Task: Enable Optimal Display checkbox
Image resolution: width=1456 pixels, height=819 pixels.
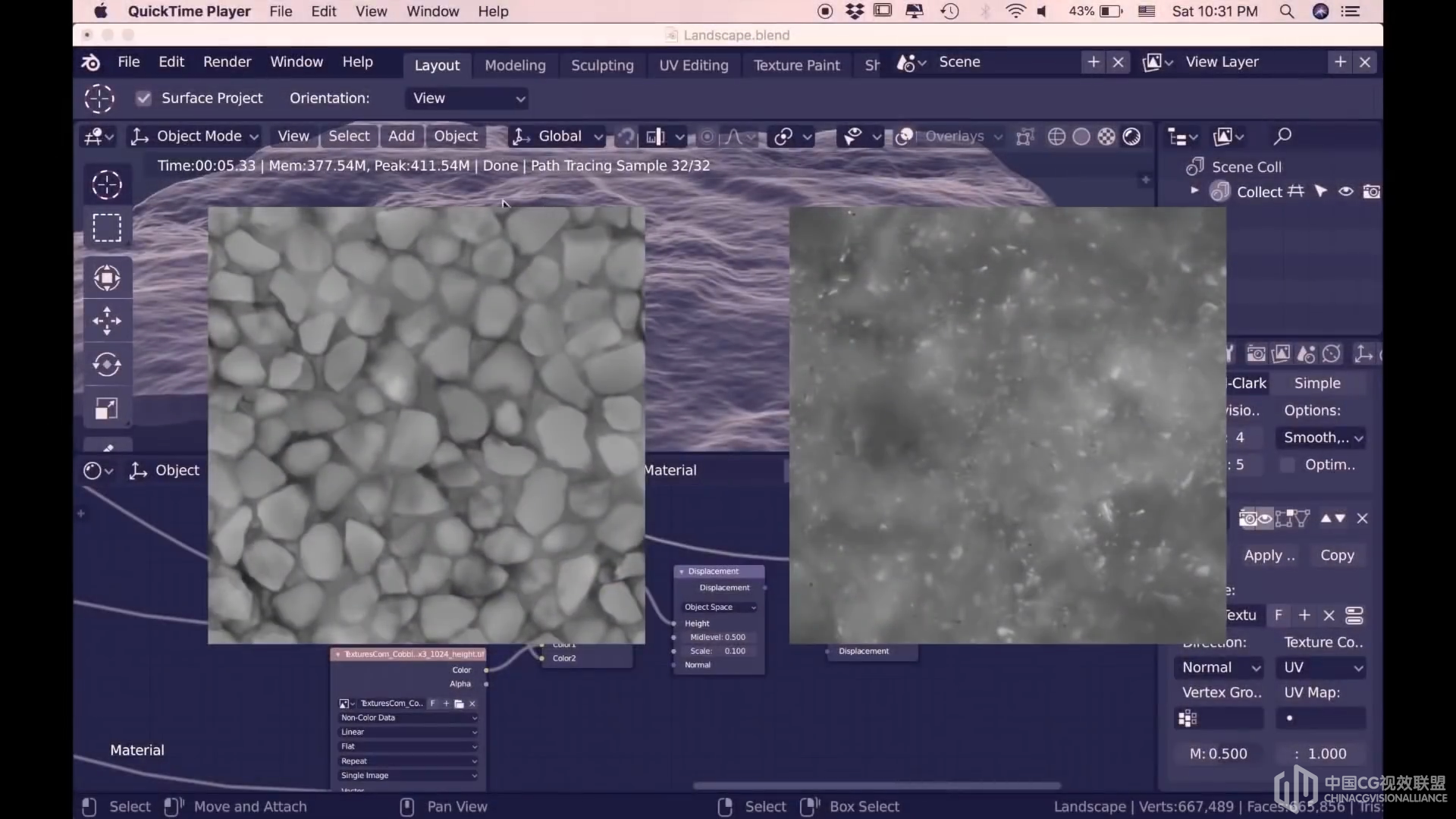Action: pyautogui.click(x=1287, y=465)
